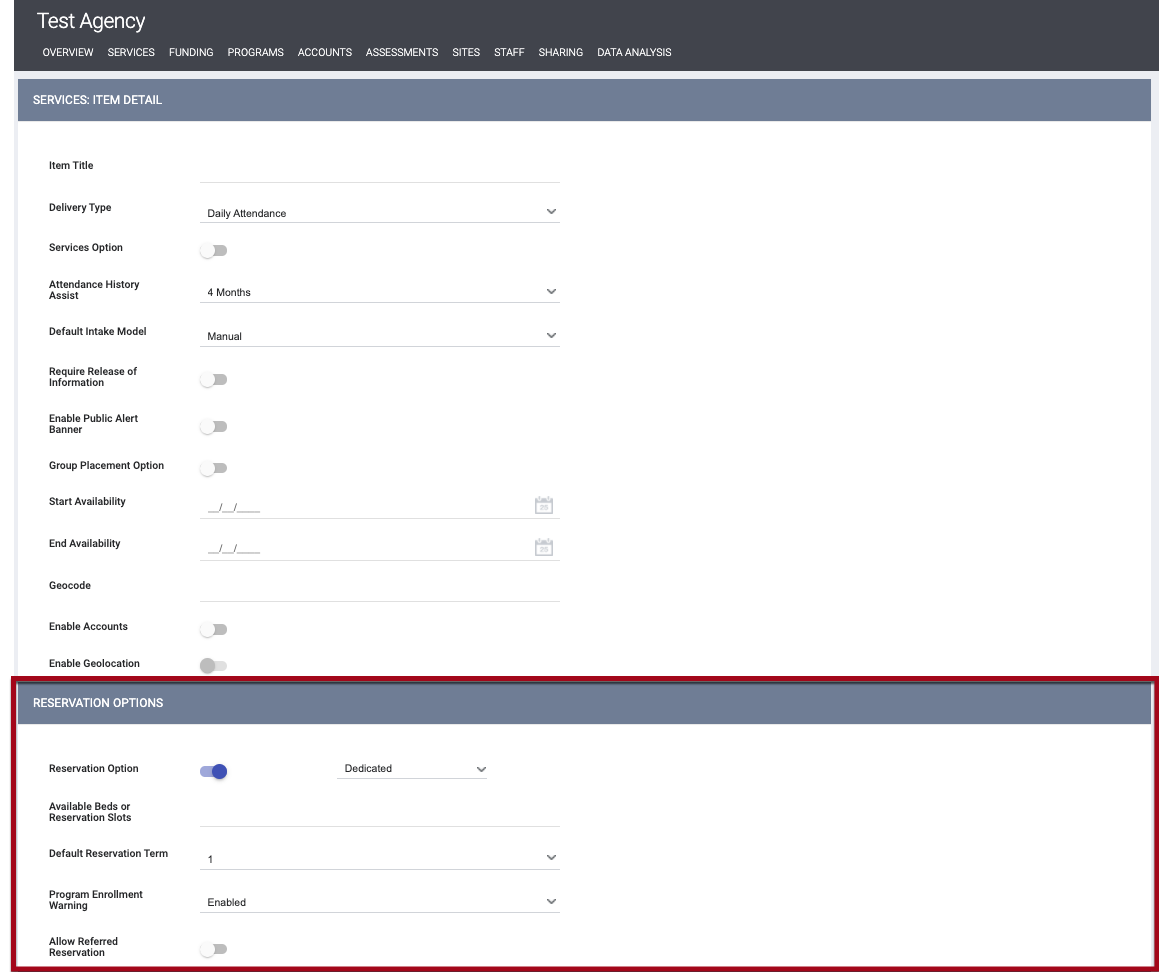Open the Delivery Type dropdown

click(379, 212)
